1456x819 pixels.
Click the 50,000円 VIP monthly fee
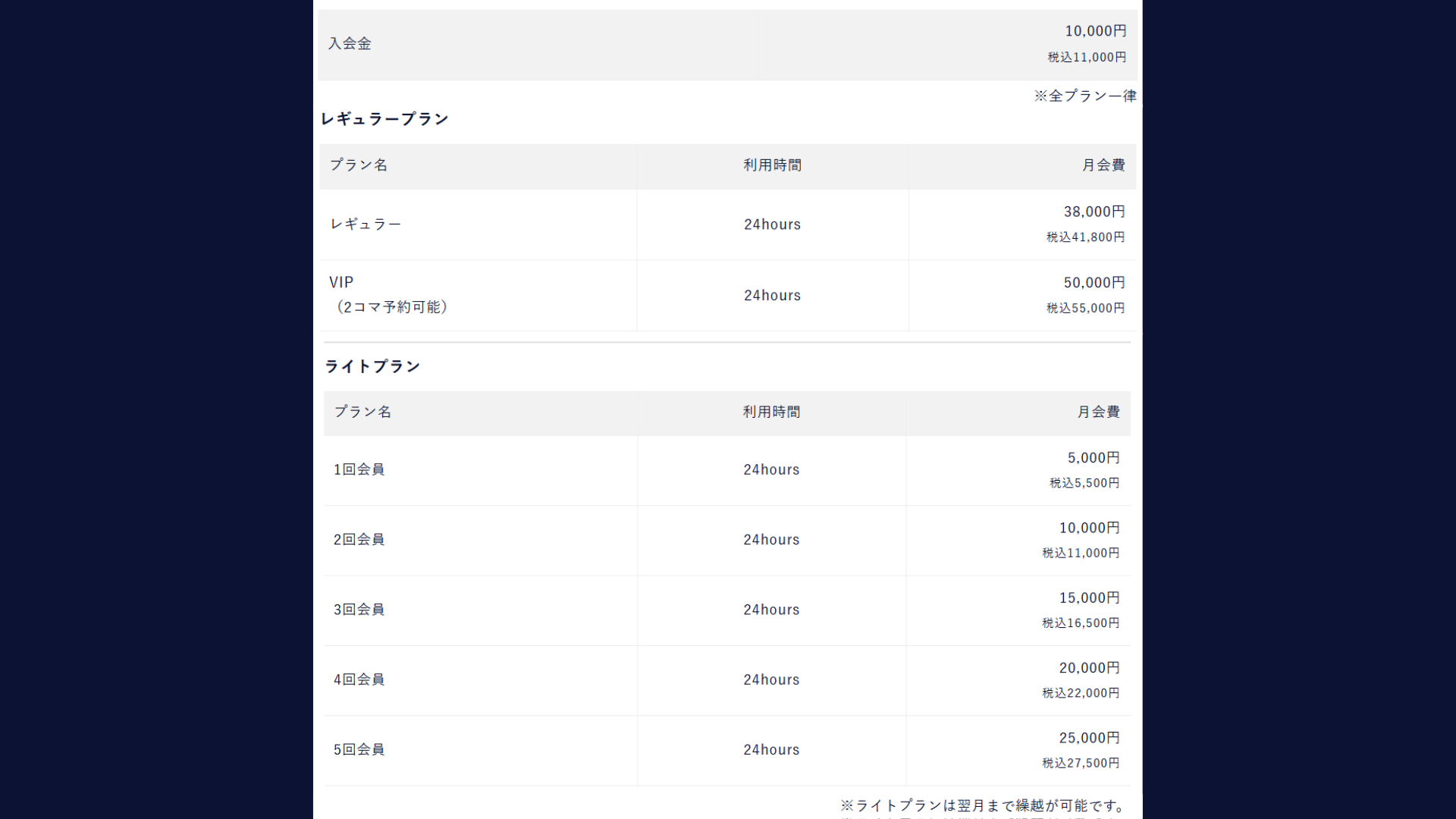pyautogui.click(x=1094, y=283)
